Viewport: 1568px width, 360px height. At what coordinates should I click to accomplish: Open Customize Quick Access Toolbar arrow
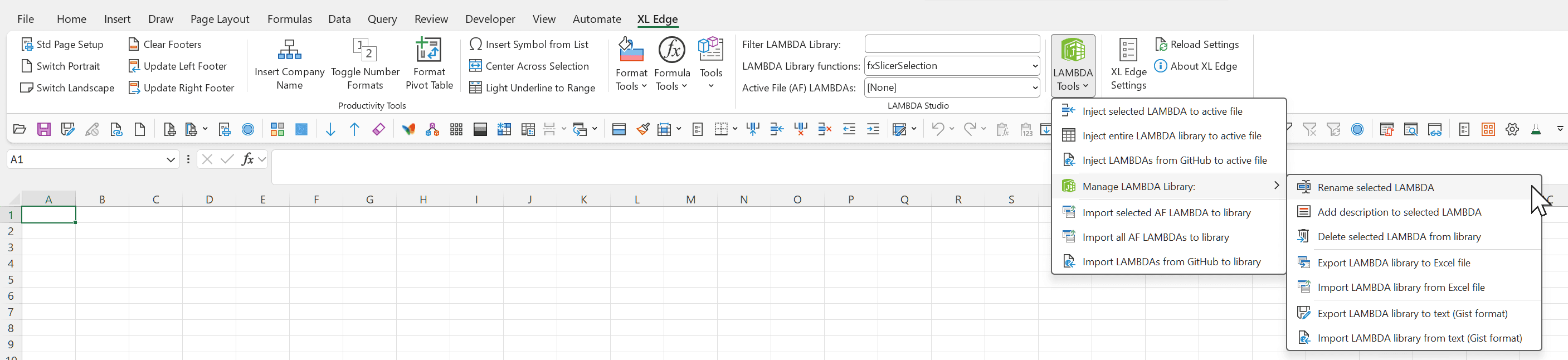(x=1560, y=129)
